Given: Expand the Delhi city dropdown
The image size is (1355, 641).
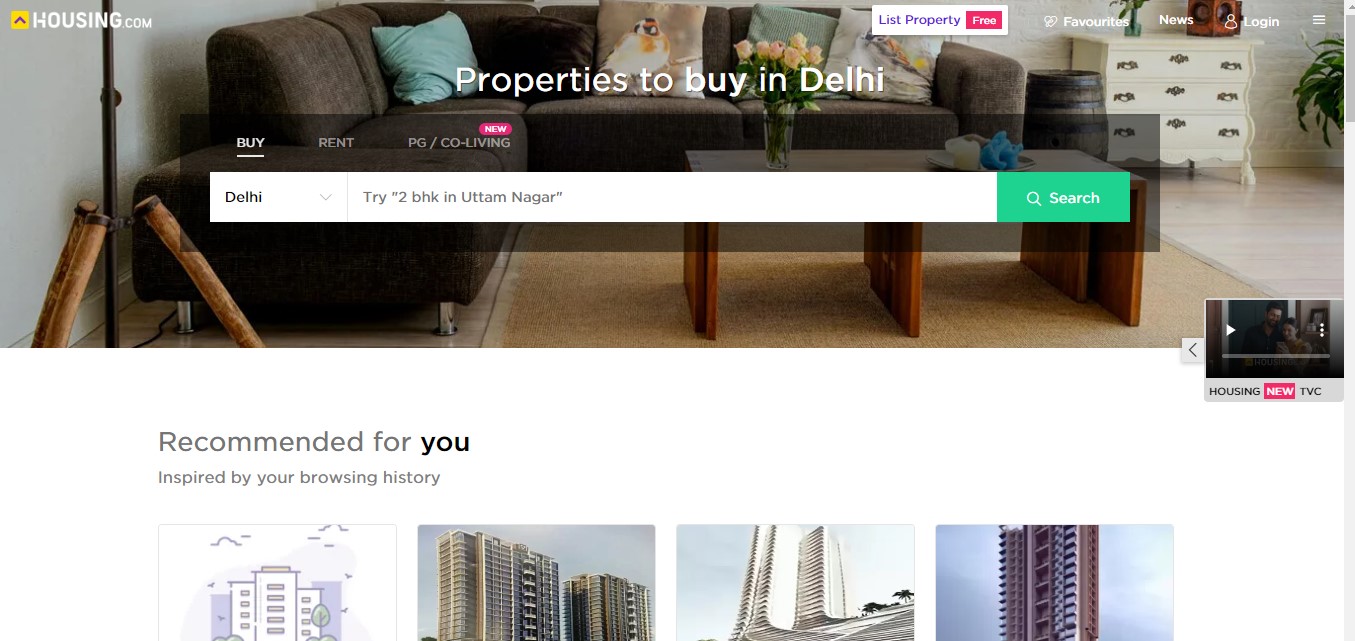Looking at the screenshot, I should point(278,197).
